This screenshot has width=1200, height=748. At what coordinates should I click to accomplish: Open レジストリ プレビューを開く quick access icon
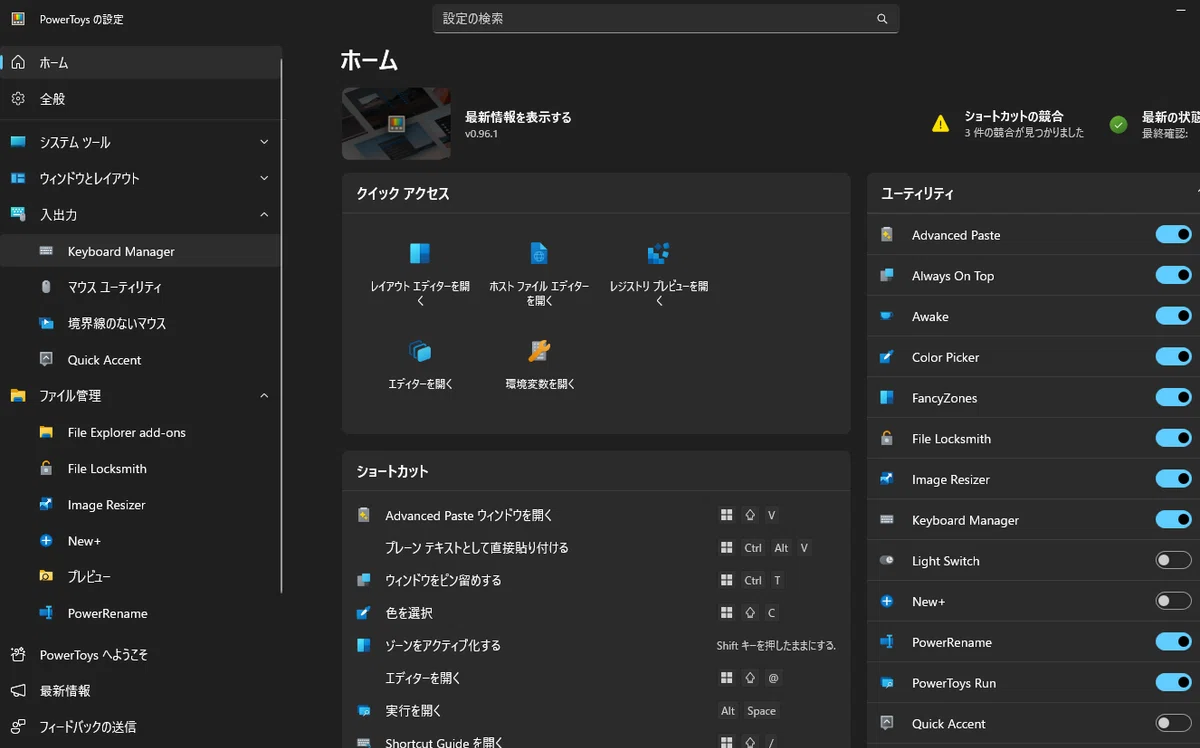659,254
